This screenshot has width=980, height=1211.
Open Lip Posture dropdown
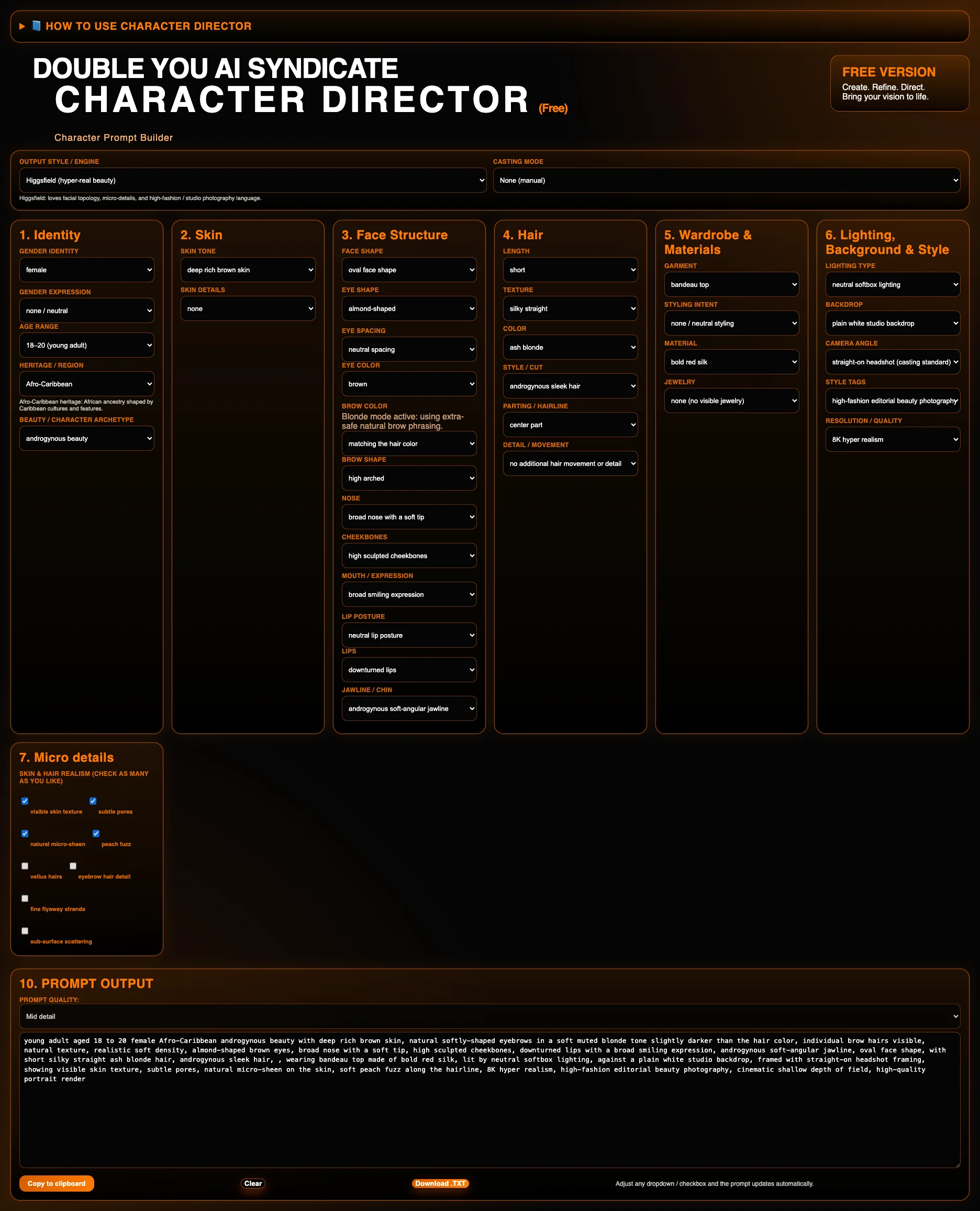[x=409, y=635]
